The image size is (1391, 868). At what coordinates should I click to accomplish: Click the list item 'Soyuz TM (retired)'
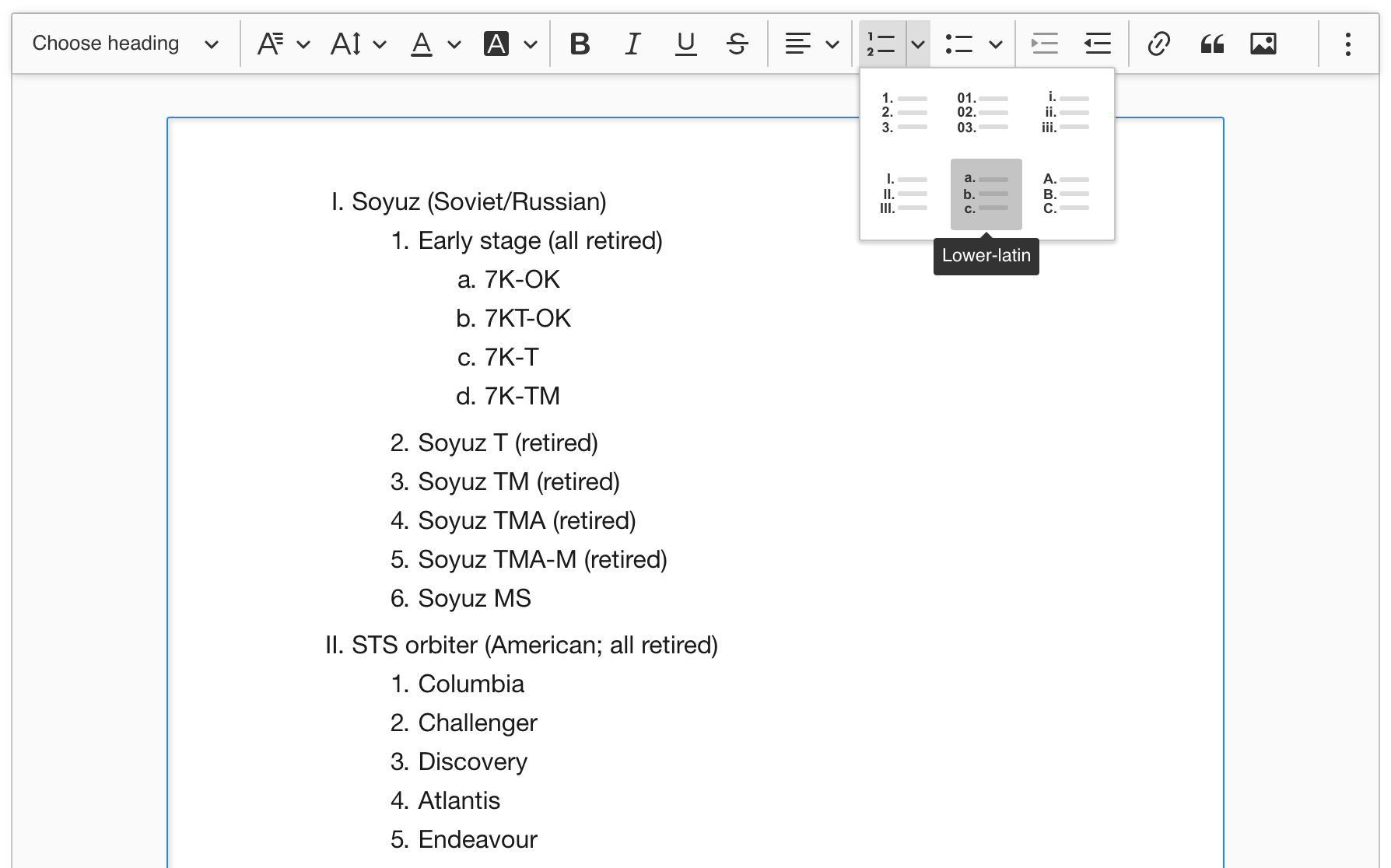tap(519, 482)
